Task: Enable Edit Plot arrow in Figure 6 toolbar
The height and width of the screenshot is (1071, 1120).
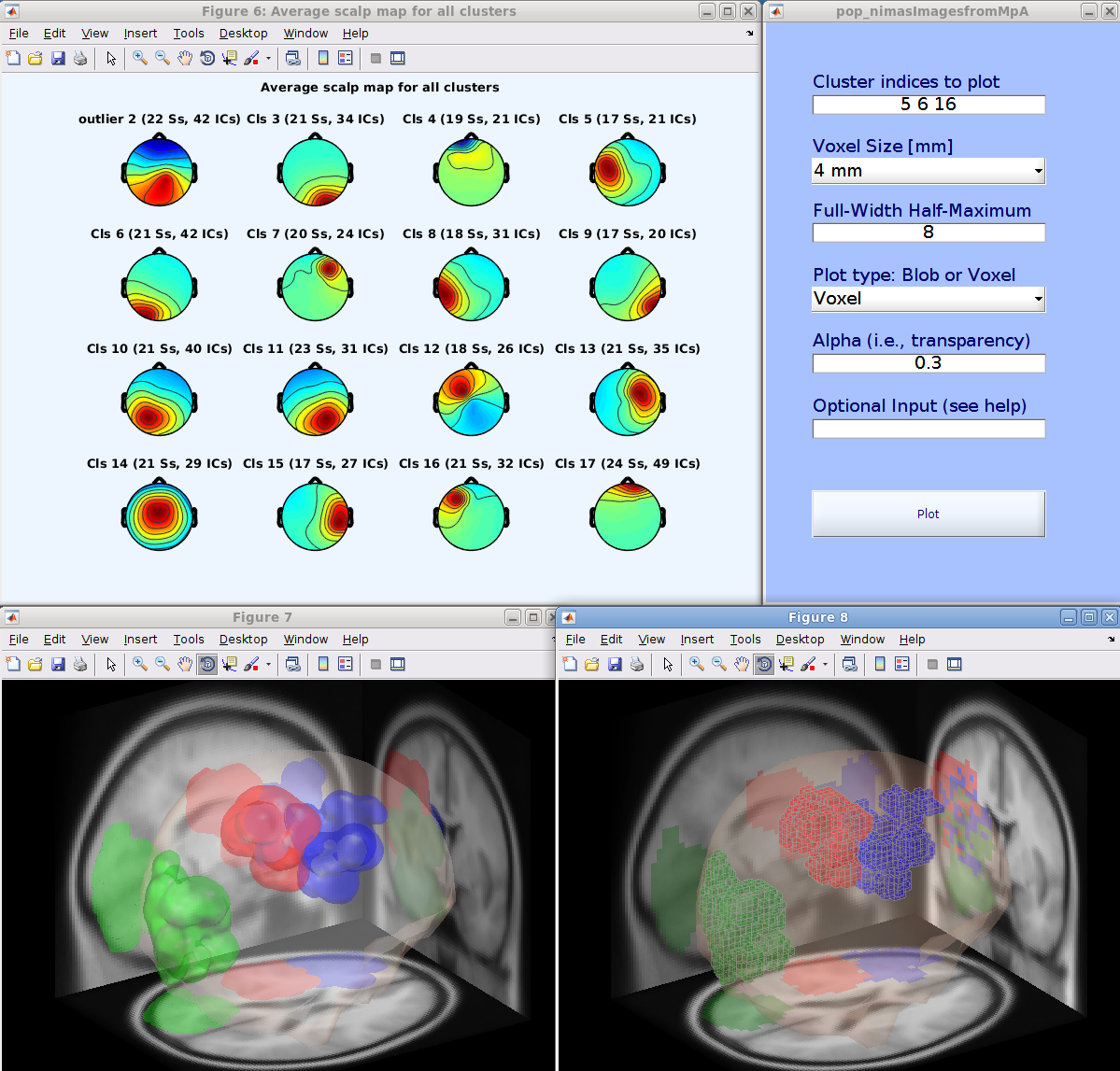Action: pyautogui.click(x=111, y=58)
